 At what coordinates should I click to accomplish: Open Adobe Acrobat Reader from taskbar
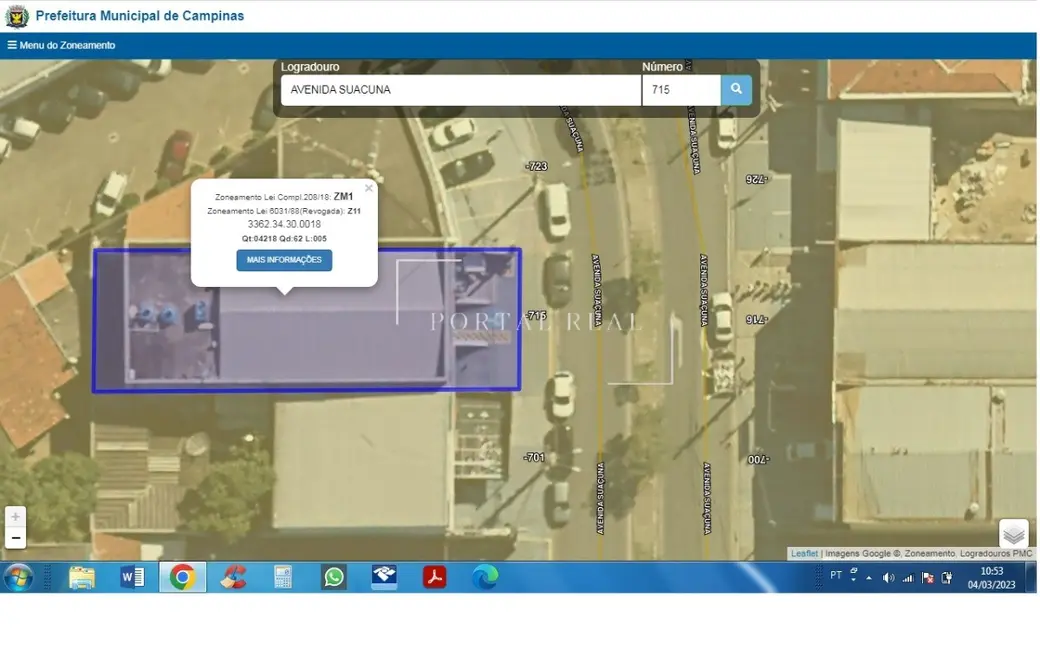(434, 577)
